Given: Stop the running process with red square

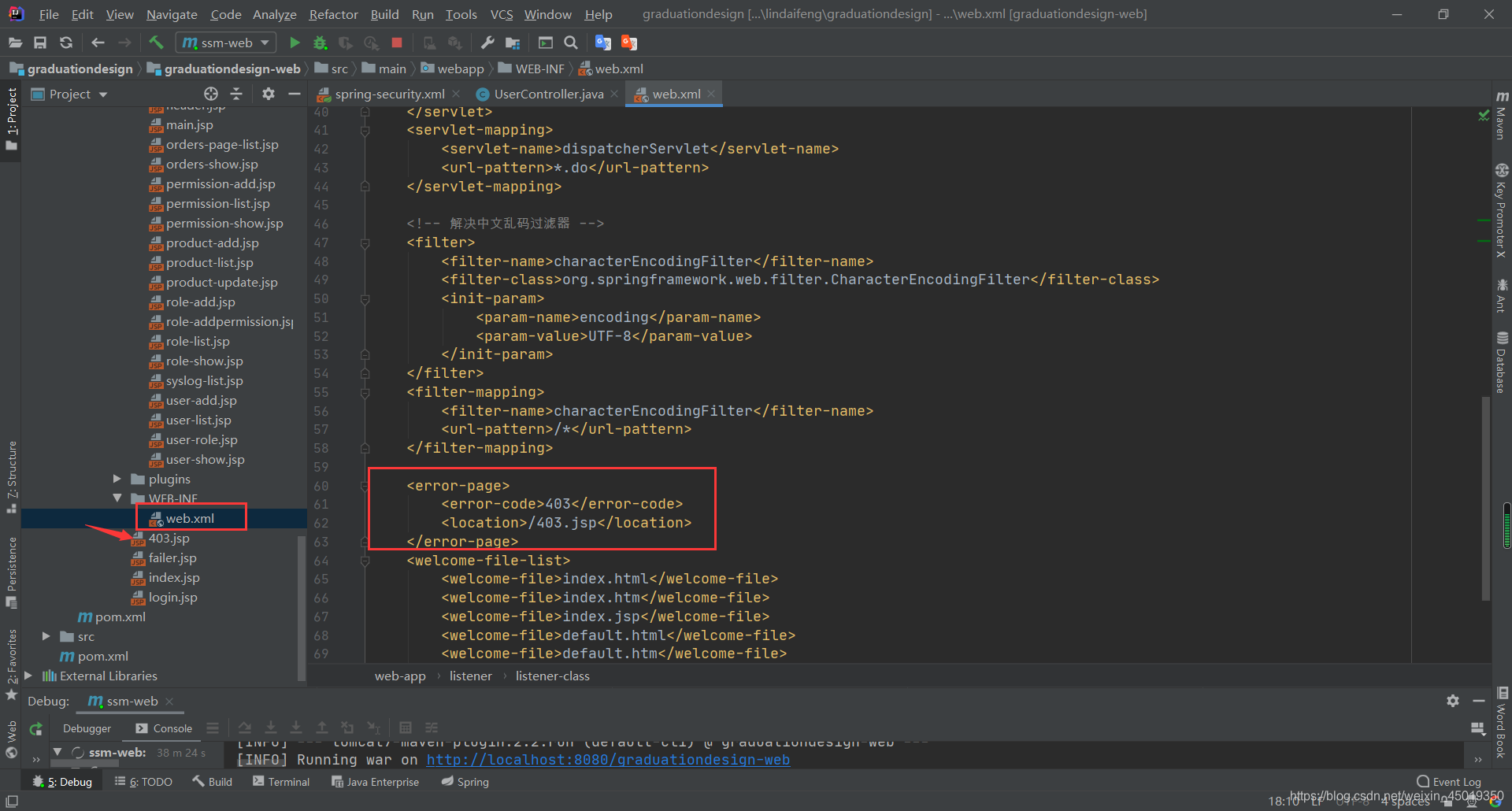Looking at the screenshot, I should click(397, 43).
